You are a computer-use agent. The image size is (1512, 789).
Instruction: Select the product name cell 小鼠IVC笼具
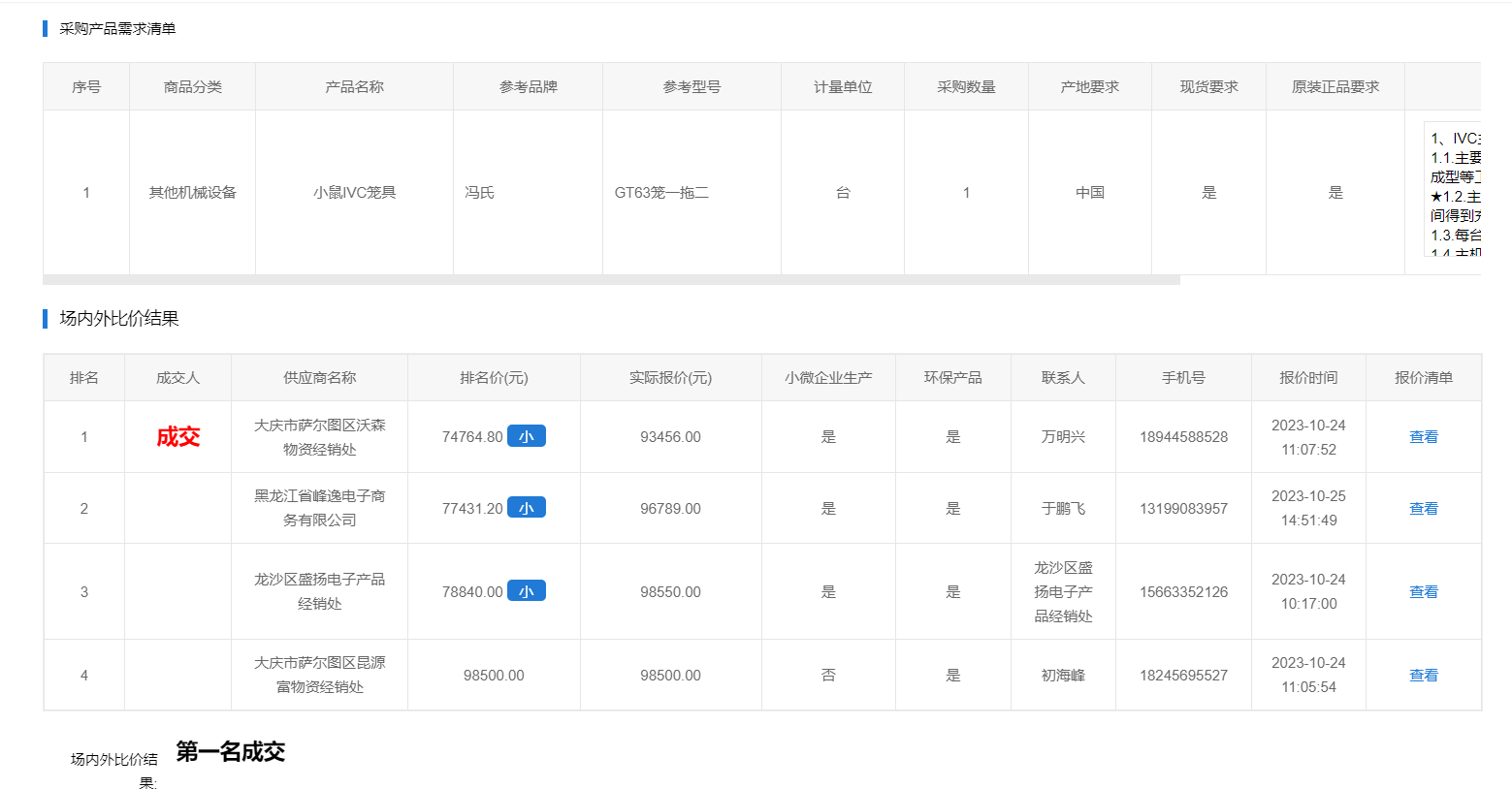pos(354,193)
